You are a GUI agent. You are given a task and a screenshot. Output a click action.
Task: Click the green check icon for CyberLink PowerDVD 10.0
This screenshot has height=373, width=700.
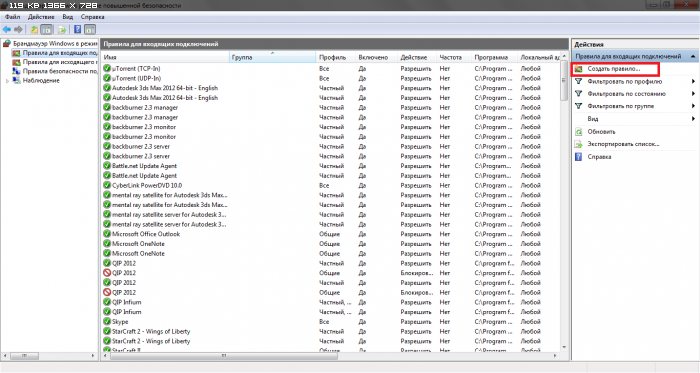pos(107,185)
